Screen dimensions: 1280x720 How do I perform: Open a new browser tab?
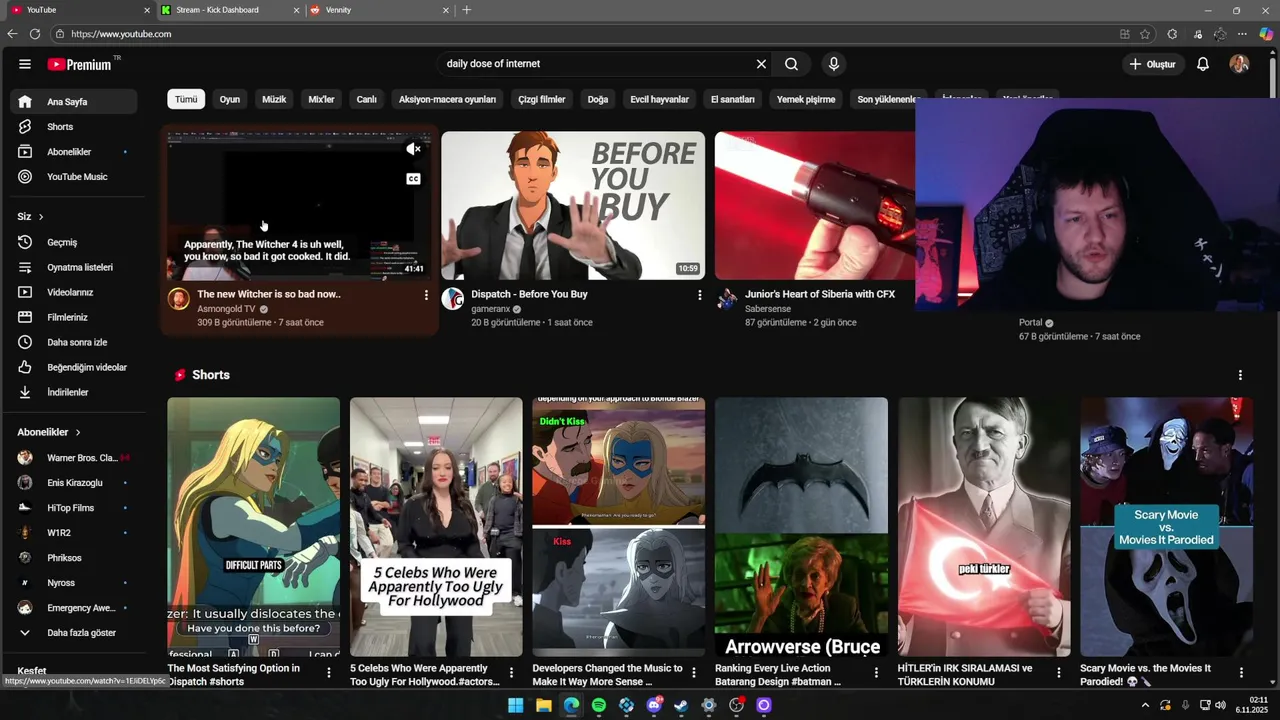pyautogui.click(x=466, y=10)
